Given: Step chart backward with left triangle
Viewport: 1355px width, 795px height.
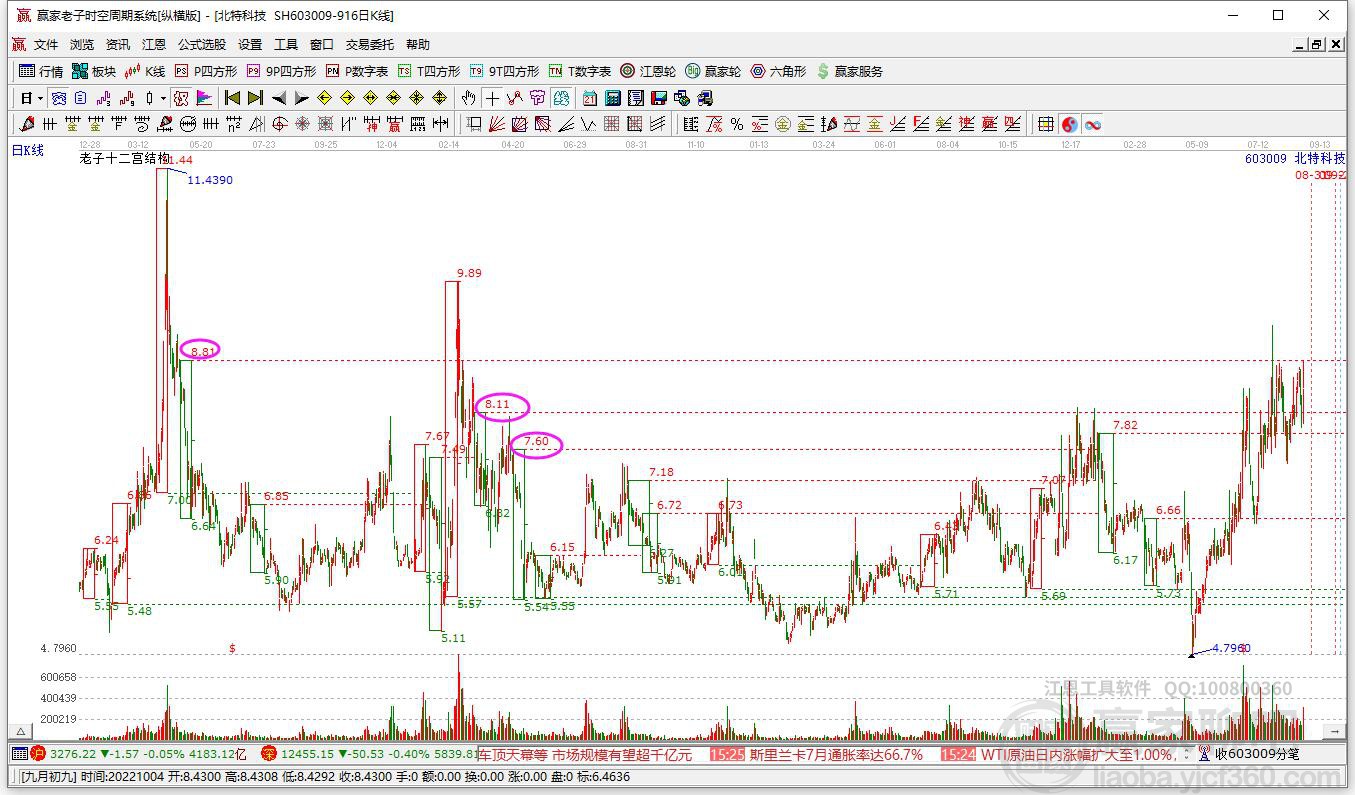Looking at the screenshot, I should [279, 98].
